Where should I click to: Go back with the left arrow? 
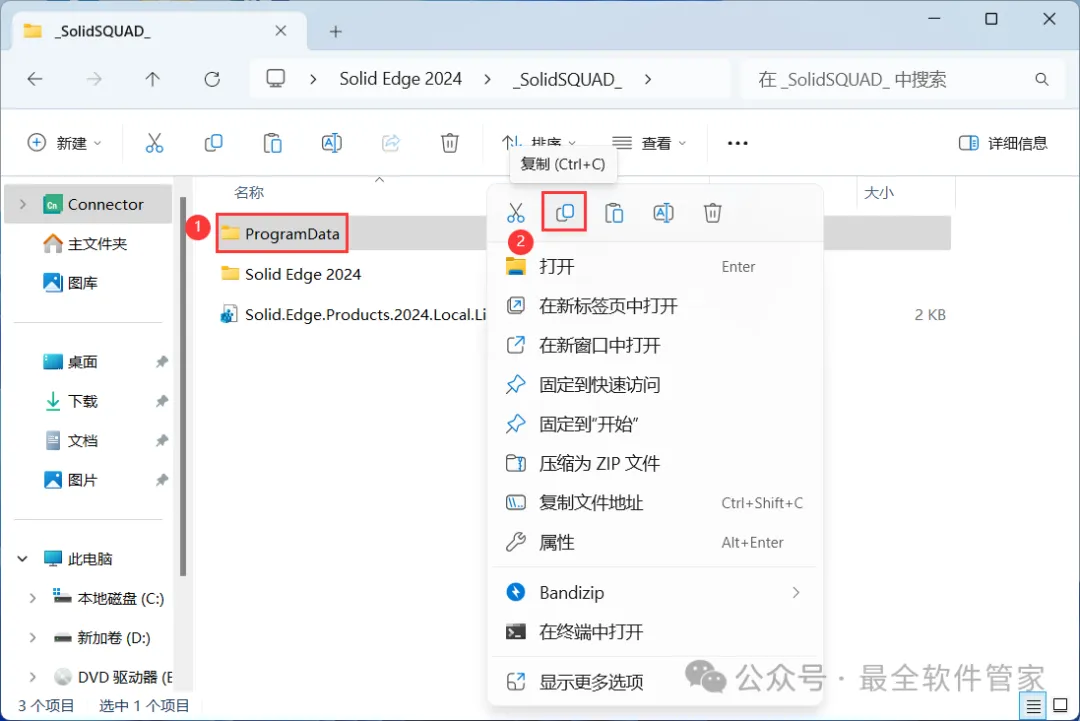(34, 79)
